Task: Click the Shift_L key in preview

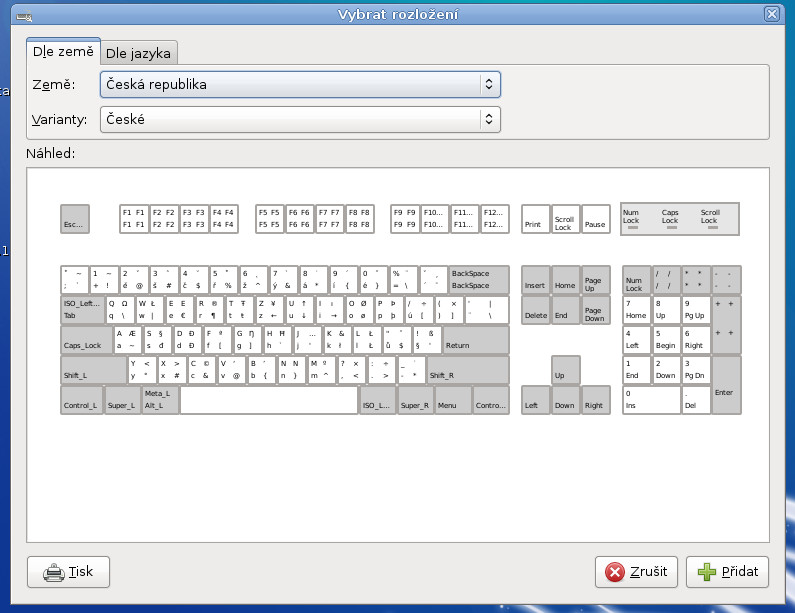Action: (x=93, y=370)
